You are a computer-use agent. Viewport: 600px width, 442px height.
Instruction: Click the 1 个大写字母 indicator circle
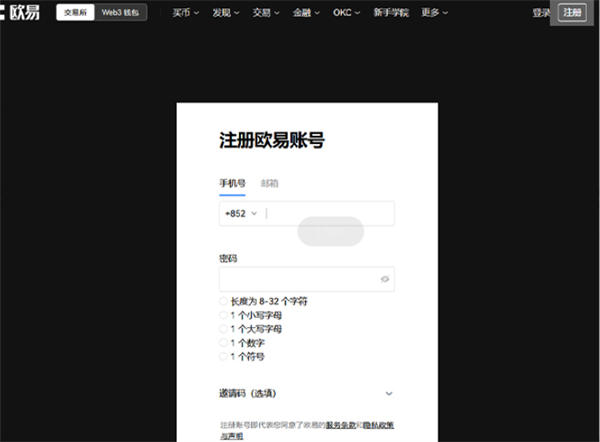[223, 329]
